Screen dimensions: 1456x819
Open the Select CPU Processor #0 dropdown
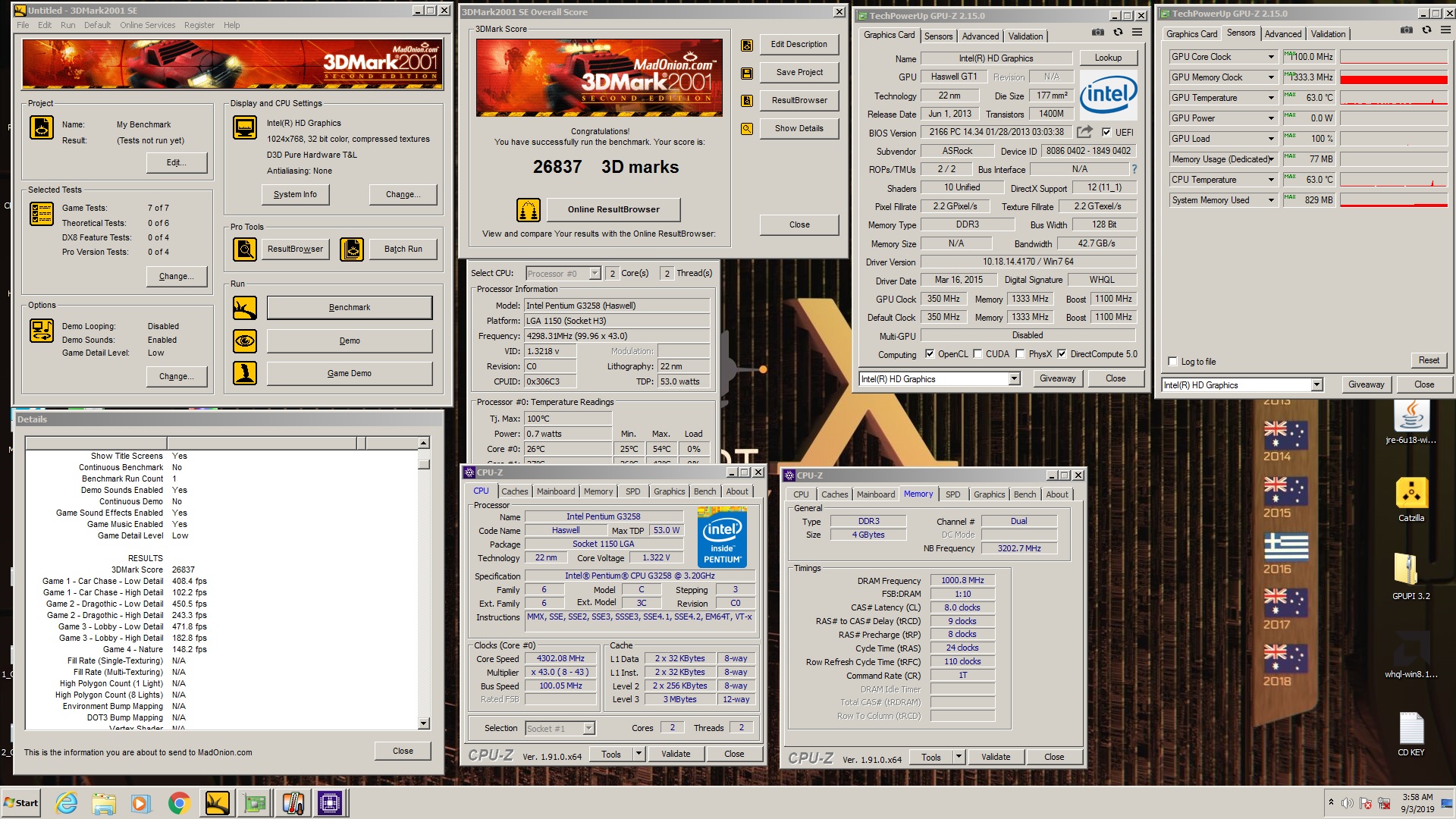pos(595,274)
